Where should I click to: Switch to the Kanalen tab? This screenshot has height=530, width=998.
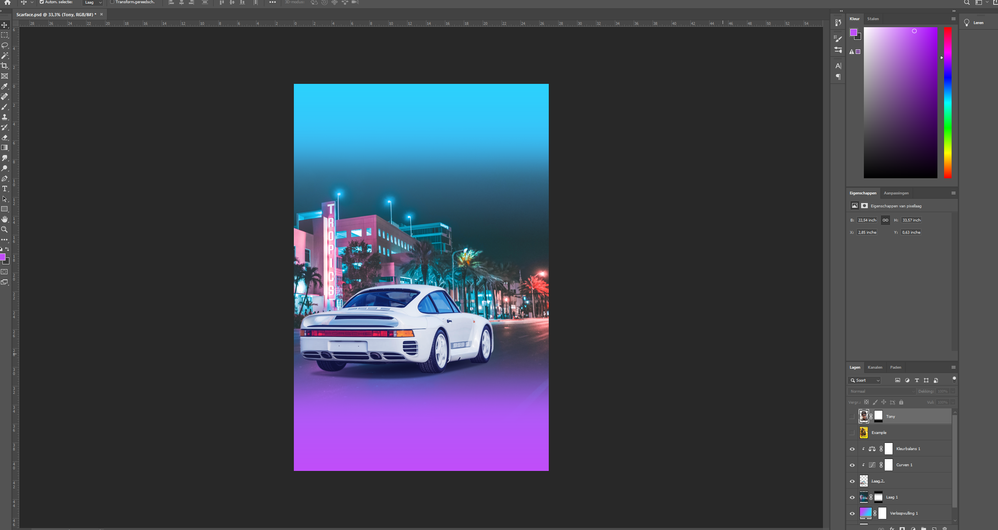click(875, 367)
